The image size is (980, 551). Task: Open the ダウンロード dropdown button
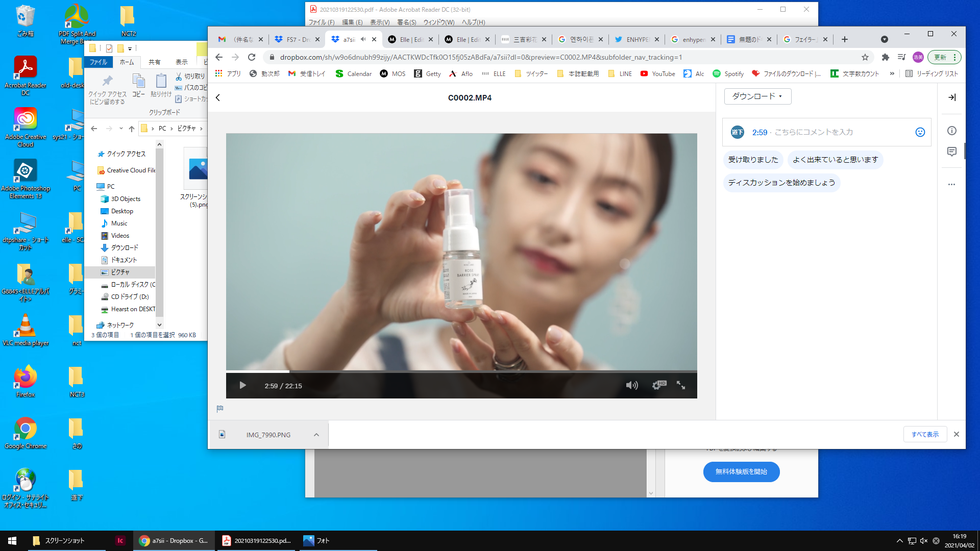[x=758, y=96]
